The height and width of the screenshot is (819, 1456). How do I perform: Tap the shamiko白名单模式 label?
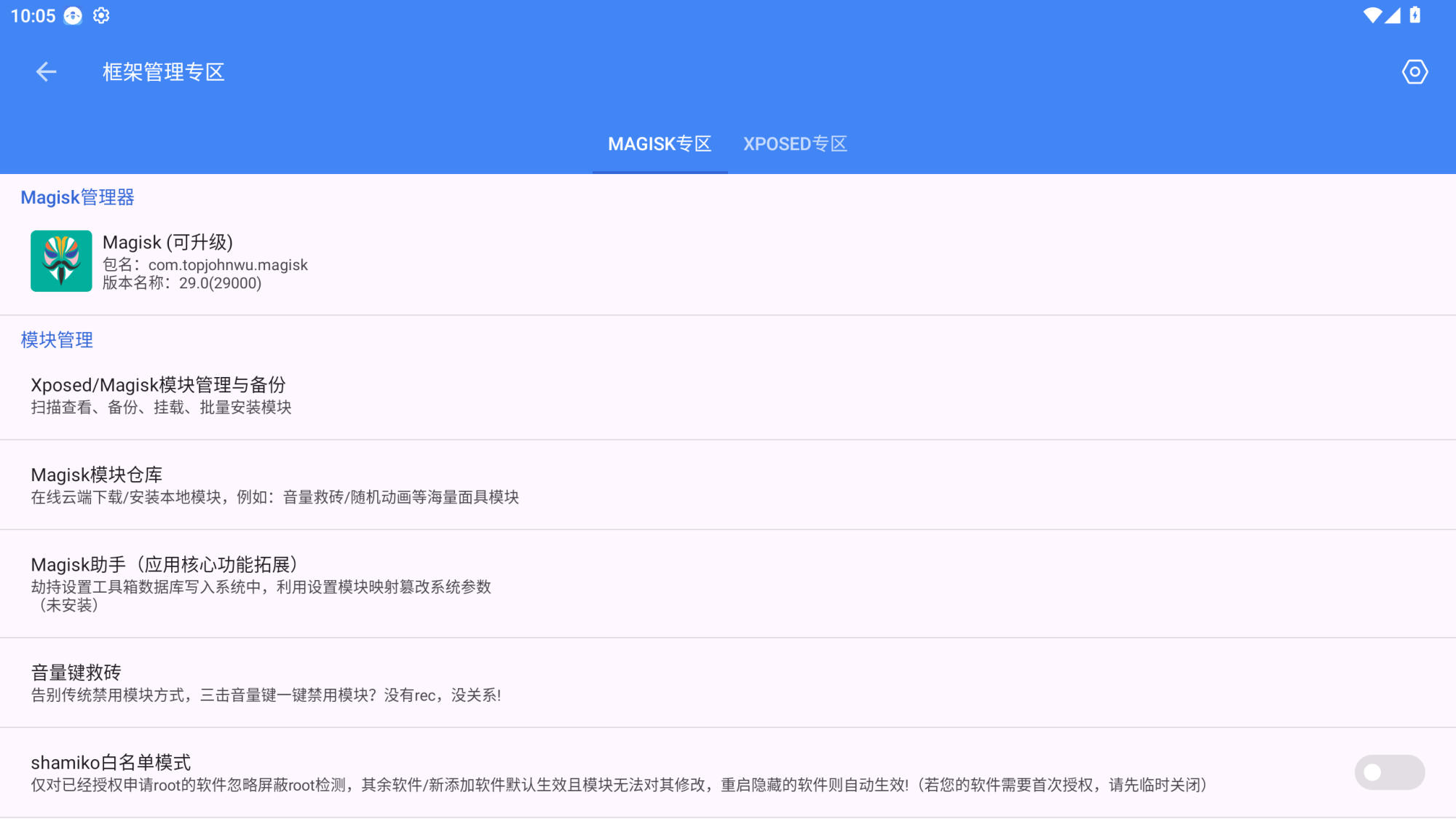coord(111,762)
